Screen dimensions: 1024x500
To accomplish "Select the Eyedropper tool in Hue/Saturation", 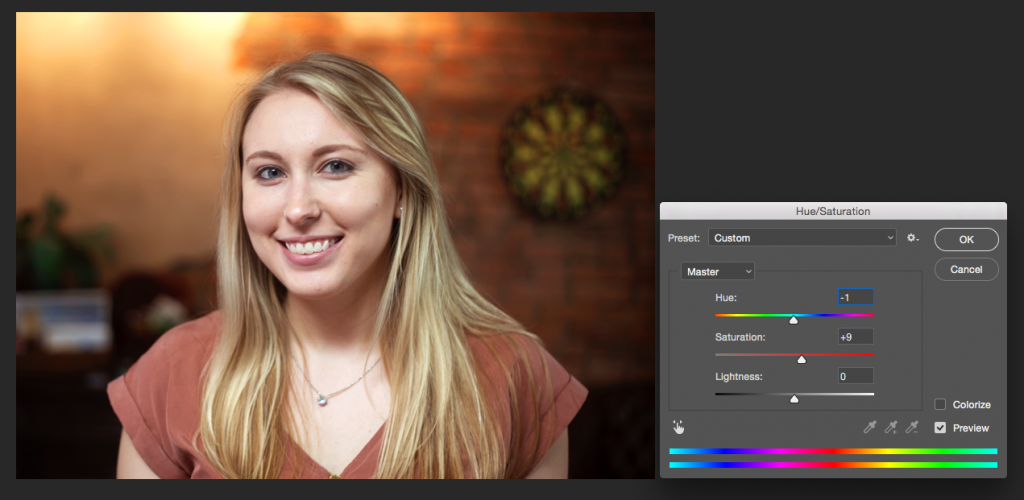I will tap(869, 427).
